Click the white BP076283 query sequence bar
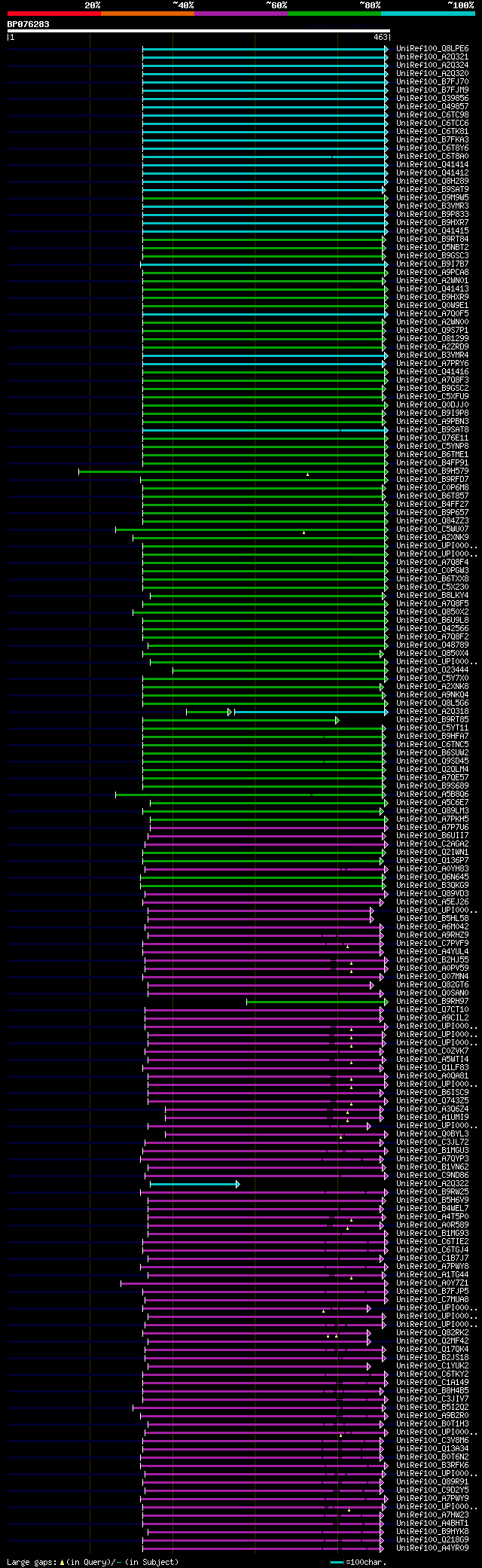 click(198, 31)
